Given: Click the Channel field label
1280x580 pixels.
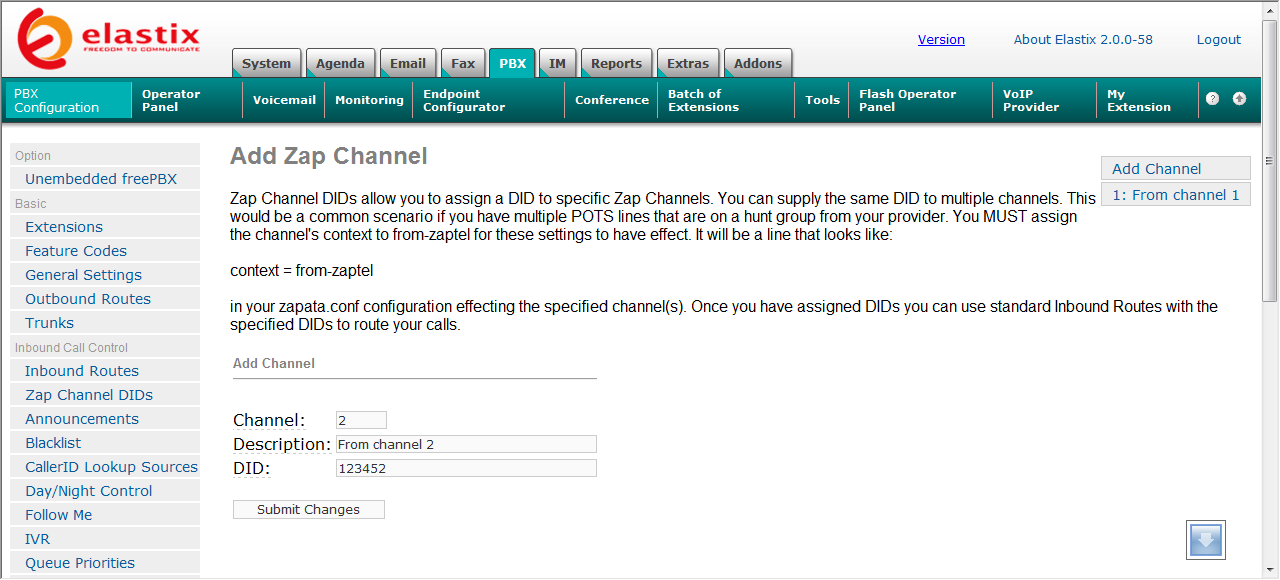Looking at the screenshot, I should (269, 420).
